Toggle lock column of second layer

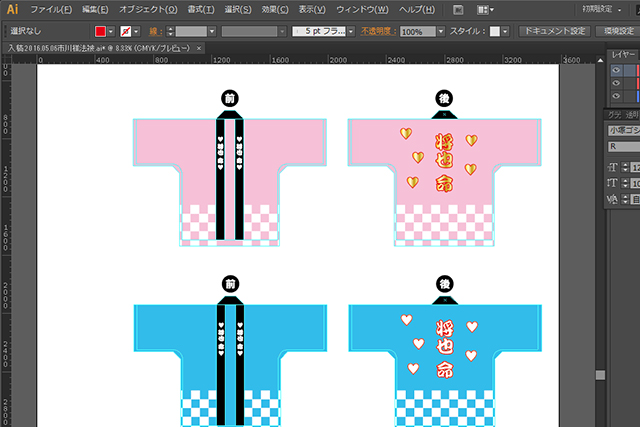coord(629,83)
